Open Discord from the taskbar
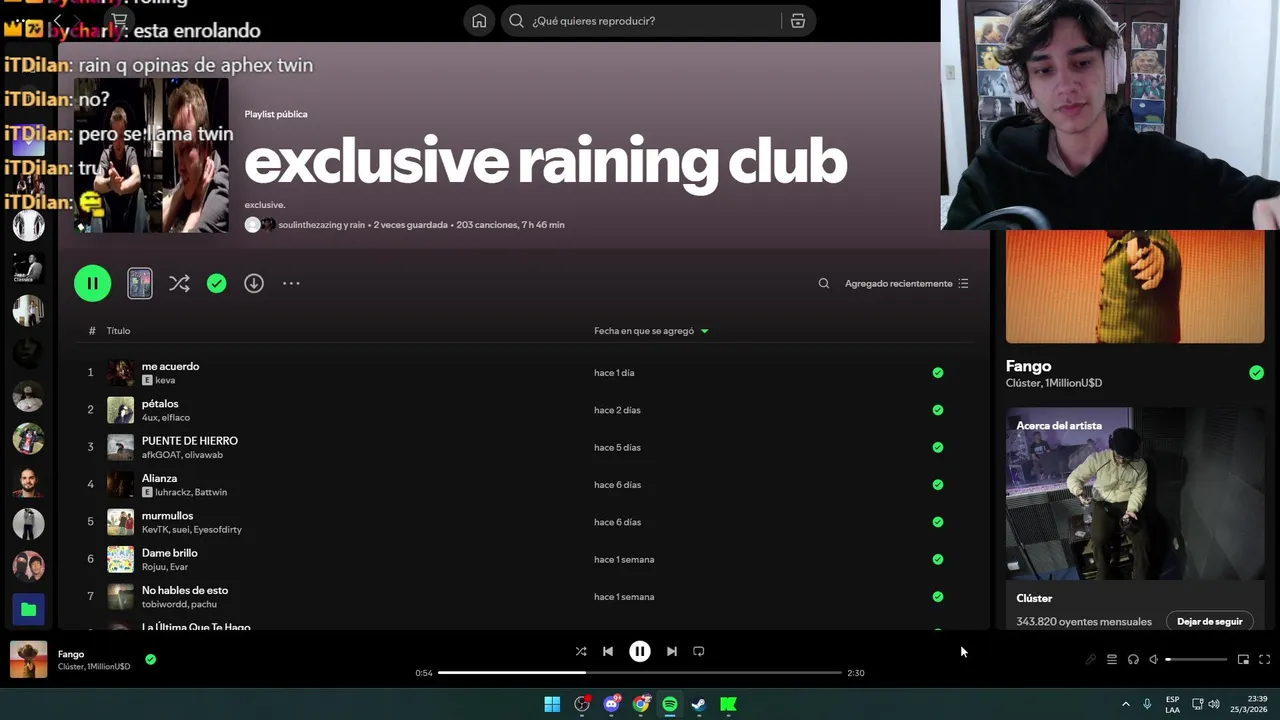 coord(611,704)
